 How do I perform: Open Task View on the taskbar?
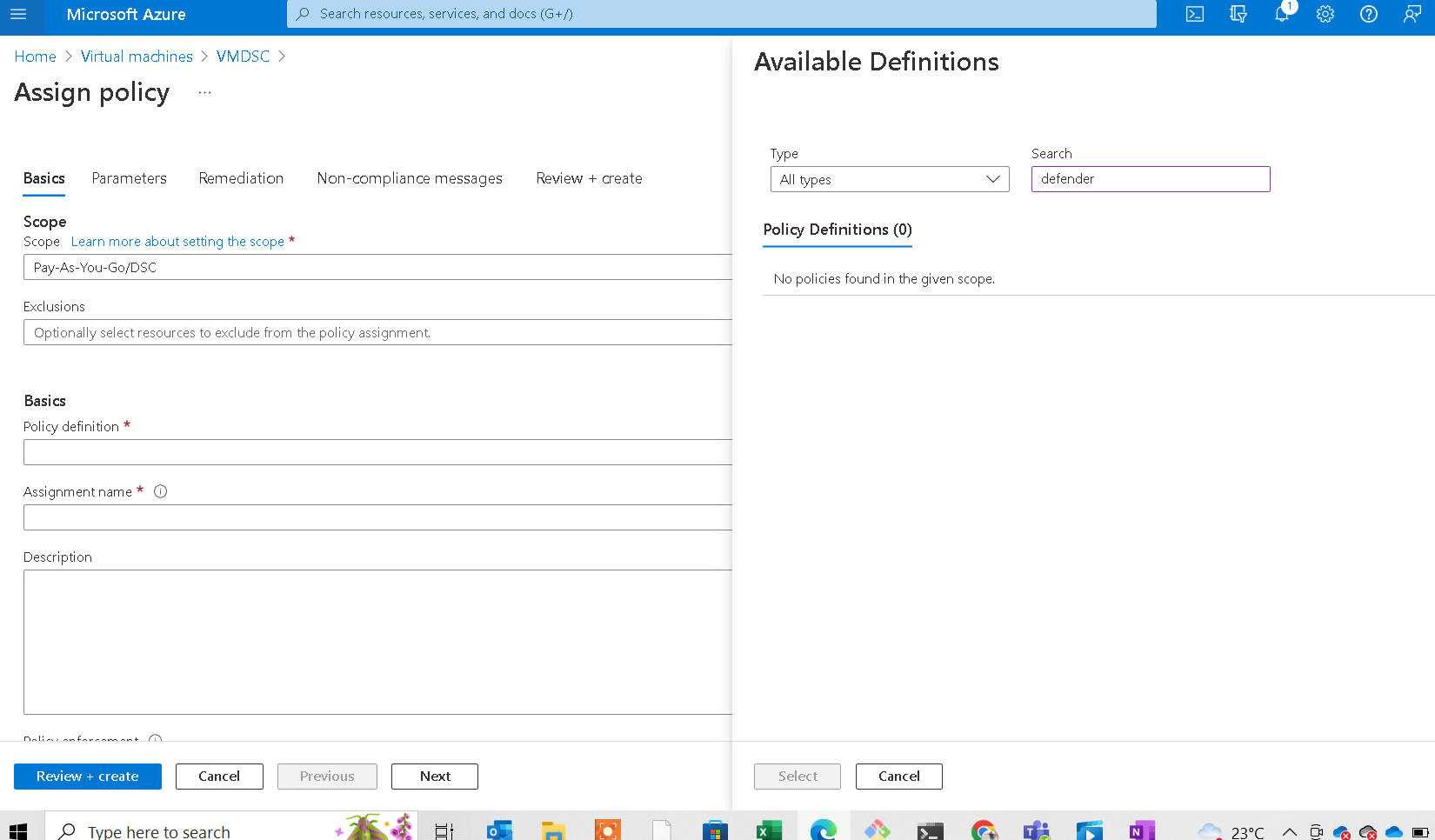(444, 830)
